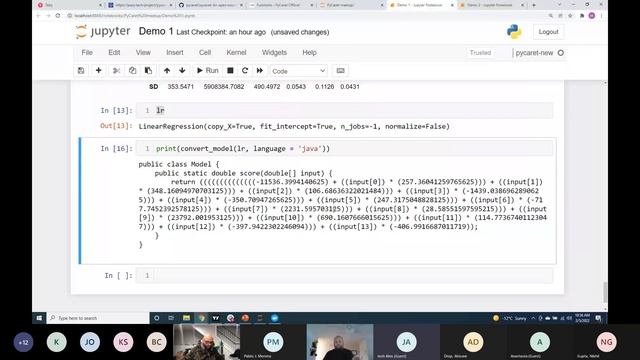Image resolution: width=640 pixels, height=360 pixels.
Task: Click the Run button in the toolbar
Action: tap(207, 71)
